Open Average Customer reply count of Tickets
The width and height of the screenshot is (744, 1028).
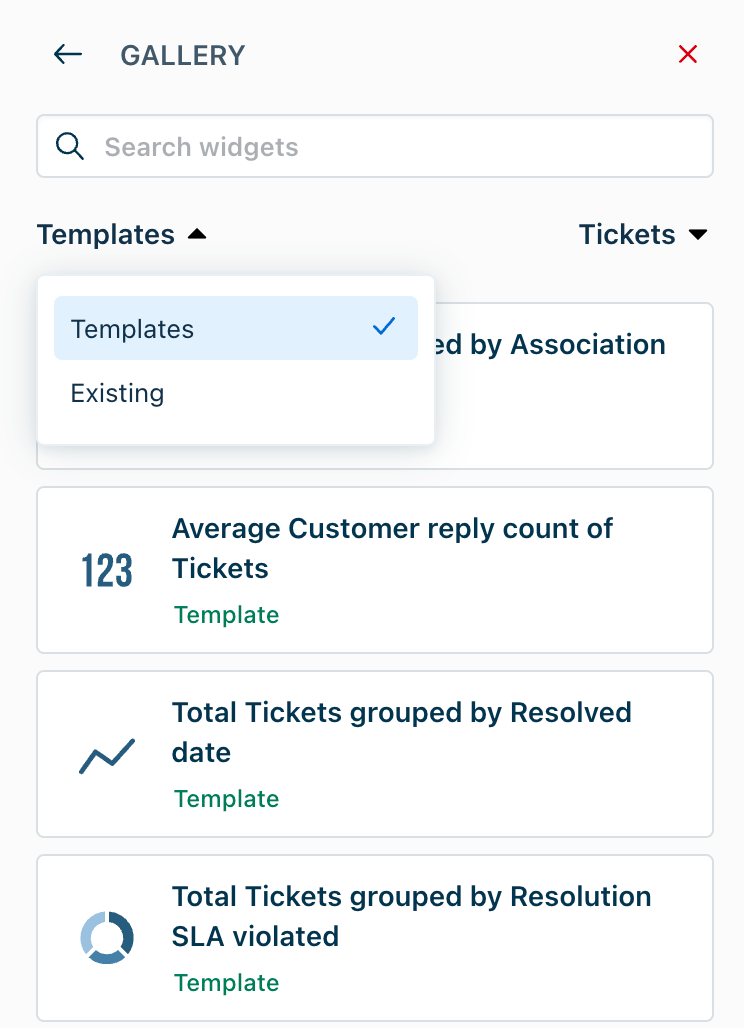(392, 548)
